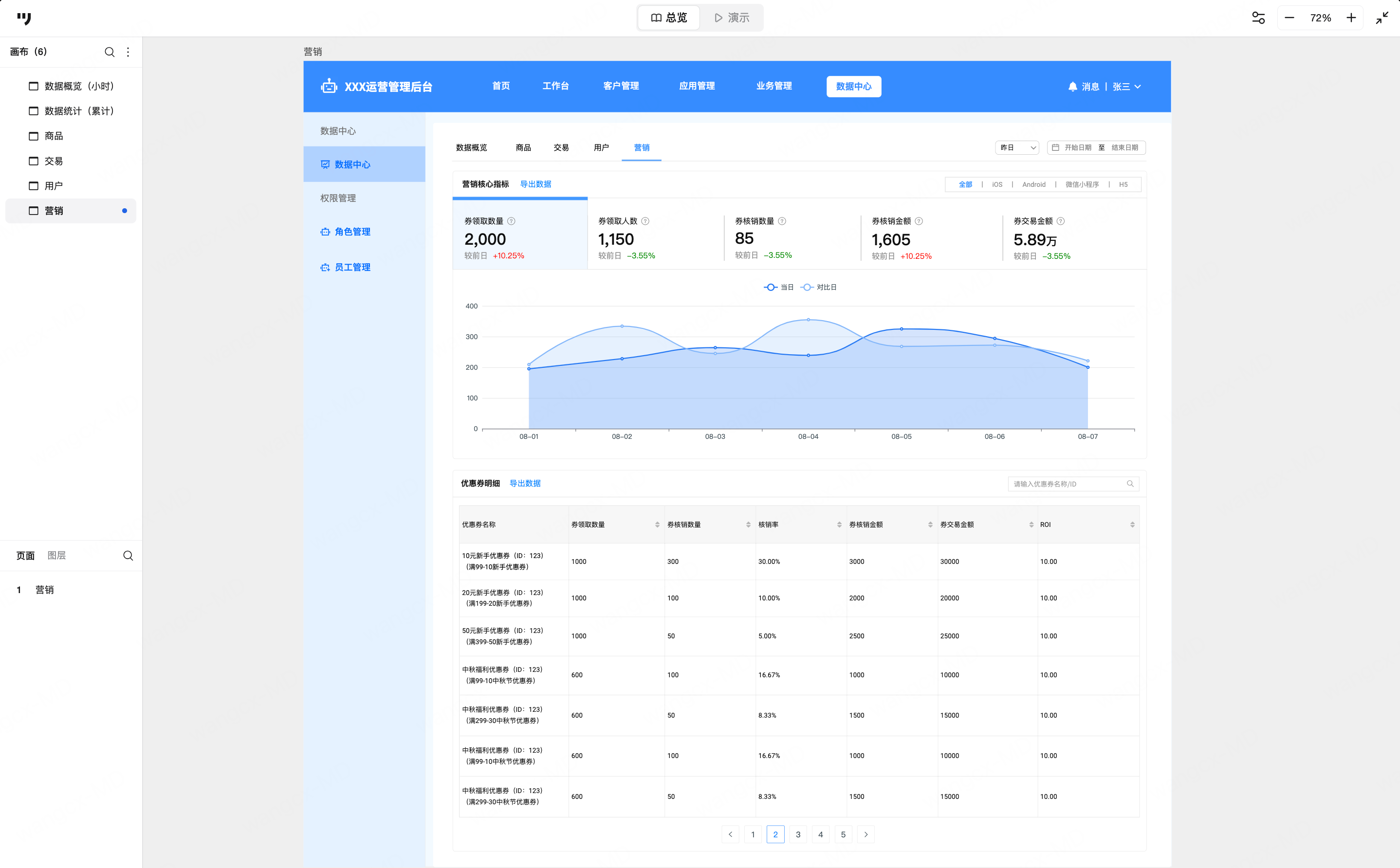1400x868 pixels.
Task: Click the coupon name/ID search field
Action: (1068, 484)
